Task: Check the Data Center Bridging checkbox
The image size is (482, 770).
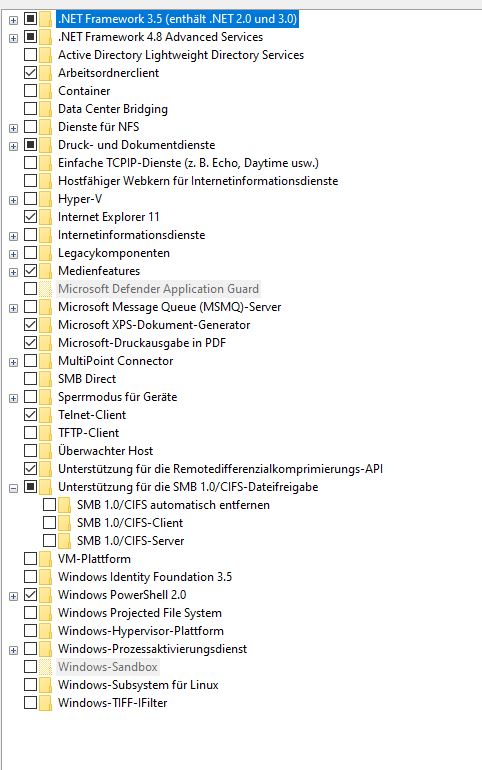Action: tap(30, 109)
